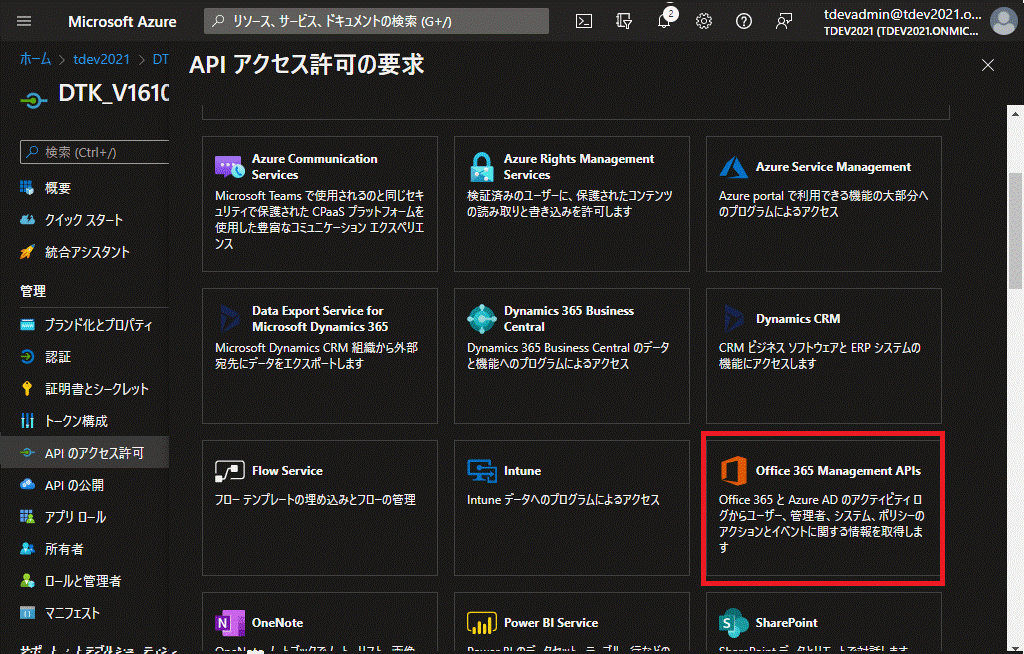Open the feedback icon
This screenshot has height=654, width=1024.
[x=783, y=22]
